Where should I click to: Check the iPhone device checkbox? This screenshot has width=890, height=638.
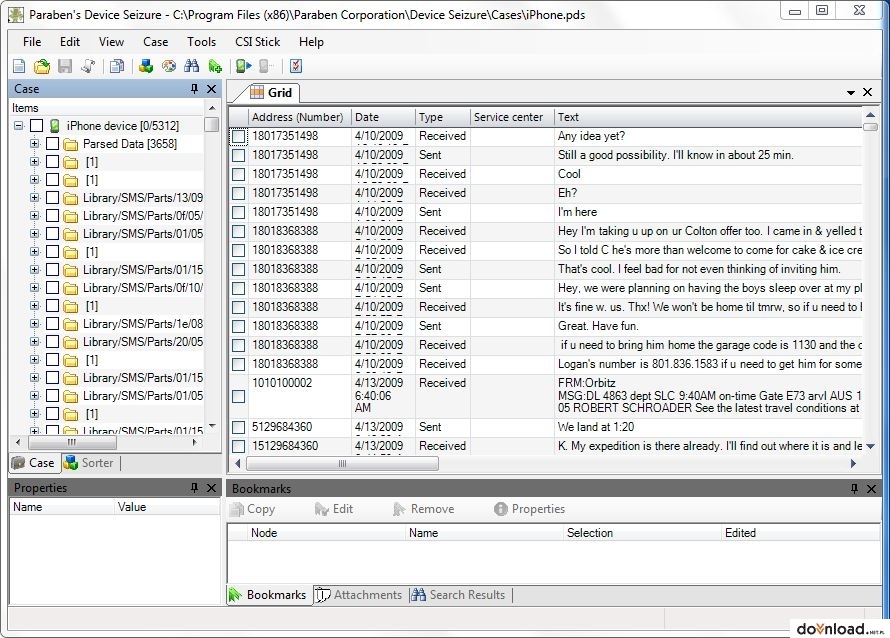36,125
